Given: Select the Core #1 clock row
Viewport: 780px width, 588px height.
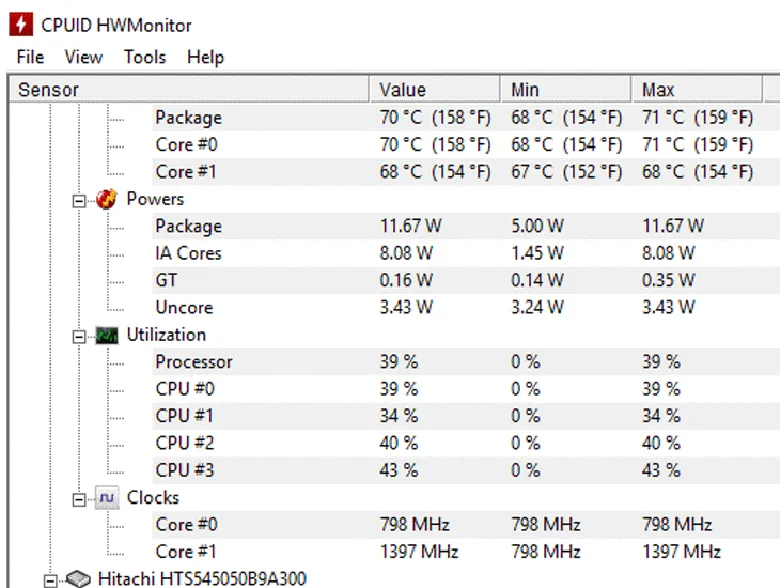Looking at the screenshot, I should pos(186,551).
